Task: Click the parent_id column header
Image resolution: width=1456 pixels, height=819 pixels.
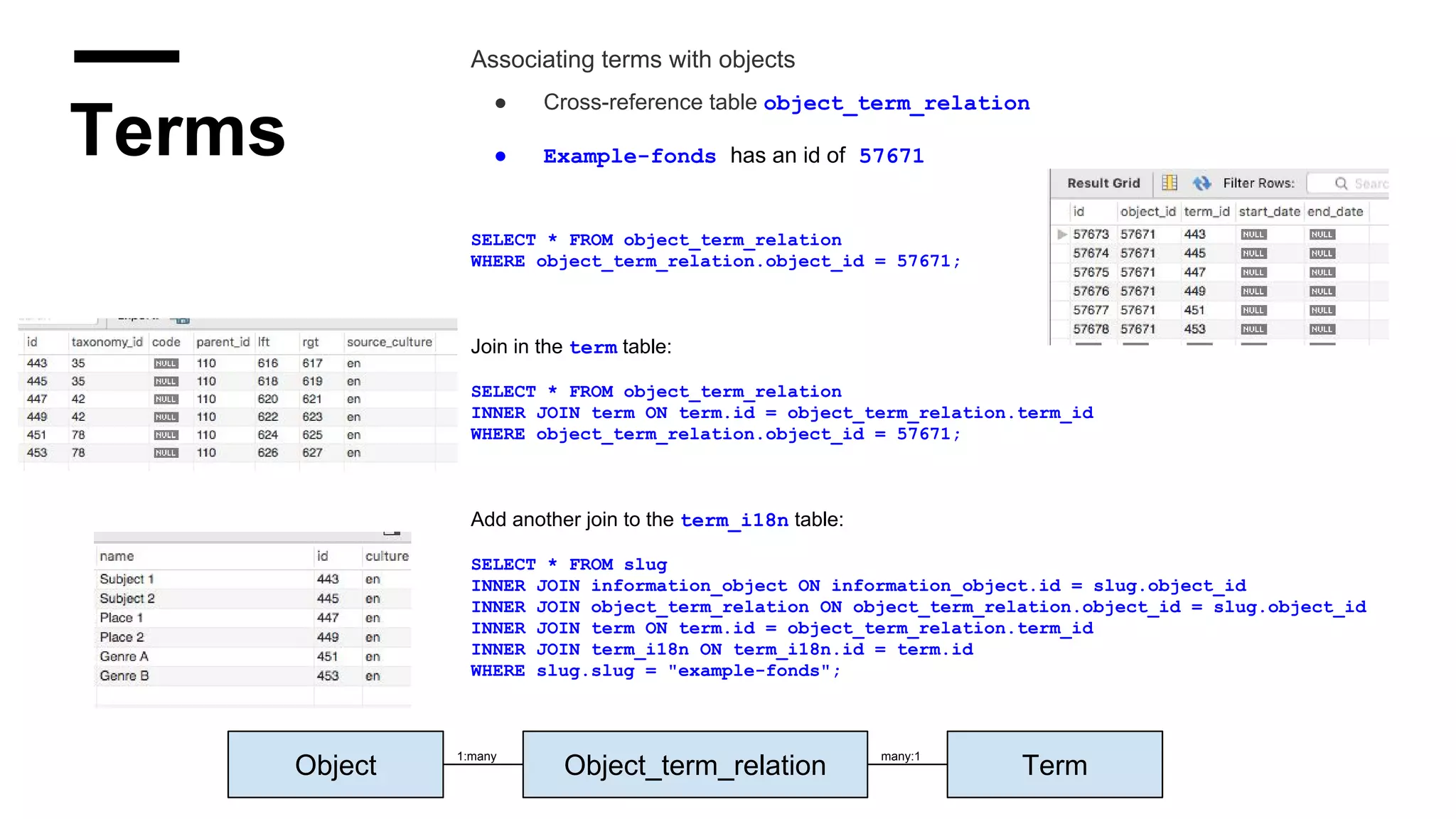Action: 223,342
